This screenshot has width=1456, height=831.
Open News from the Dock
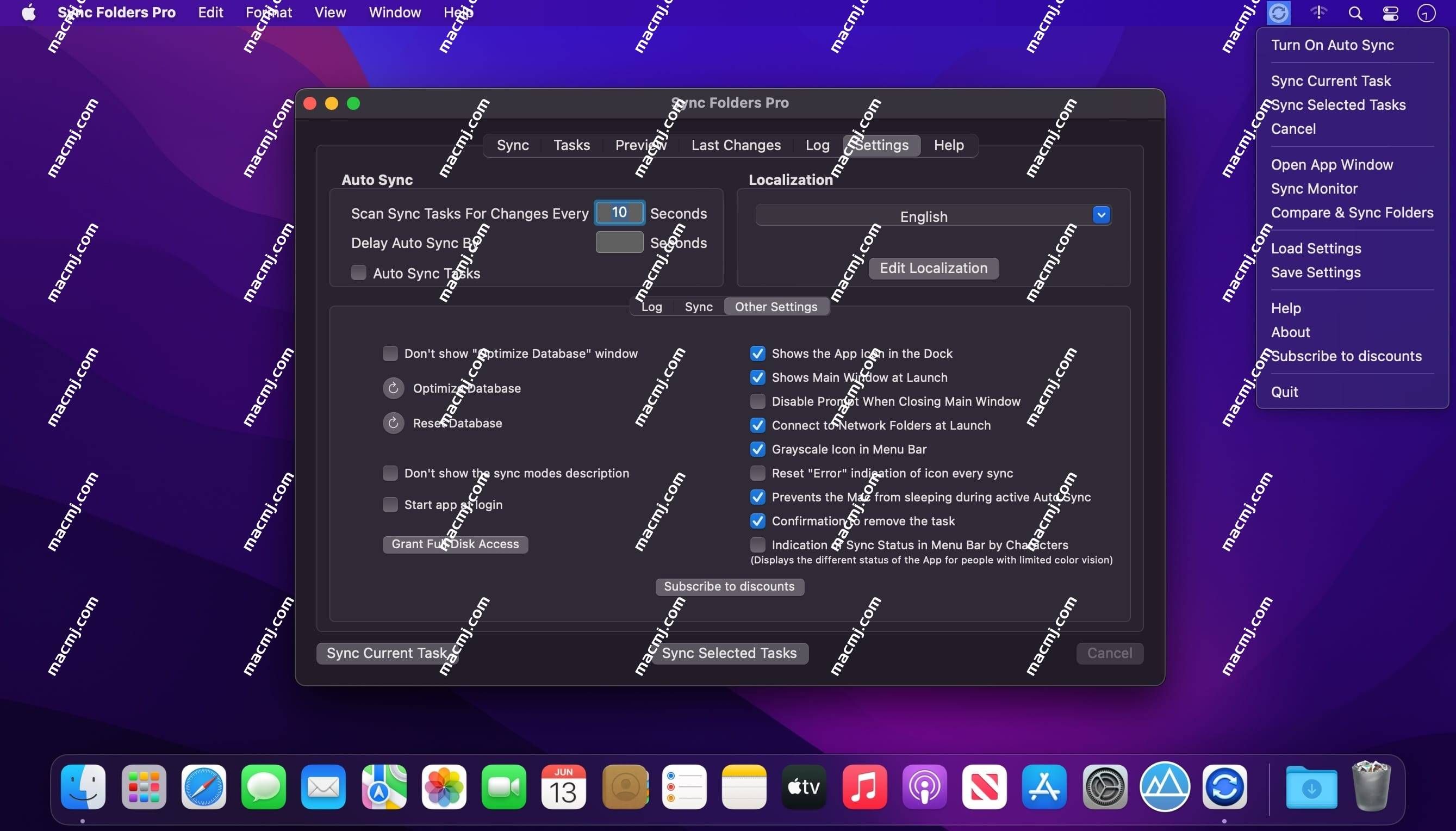984,787
